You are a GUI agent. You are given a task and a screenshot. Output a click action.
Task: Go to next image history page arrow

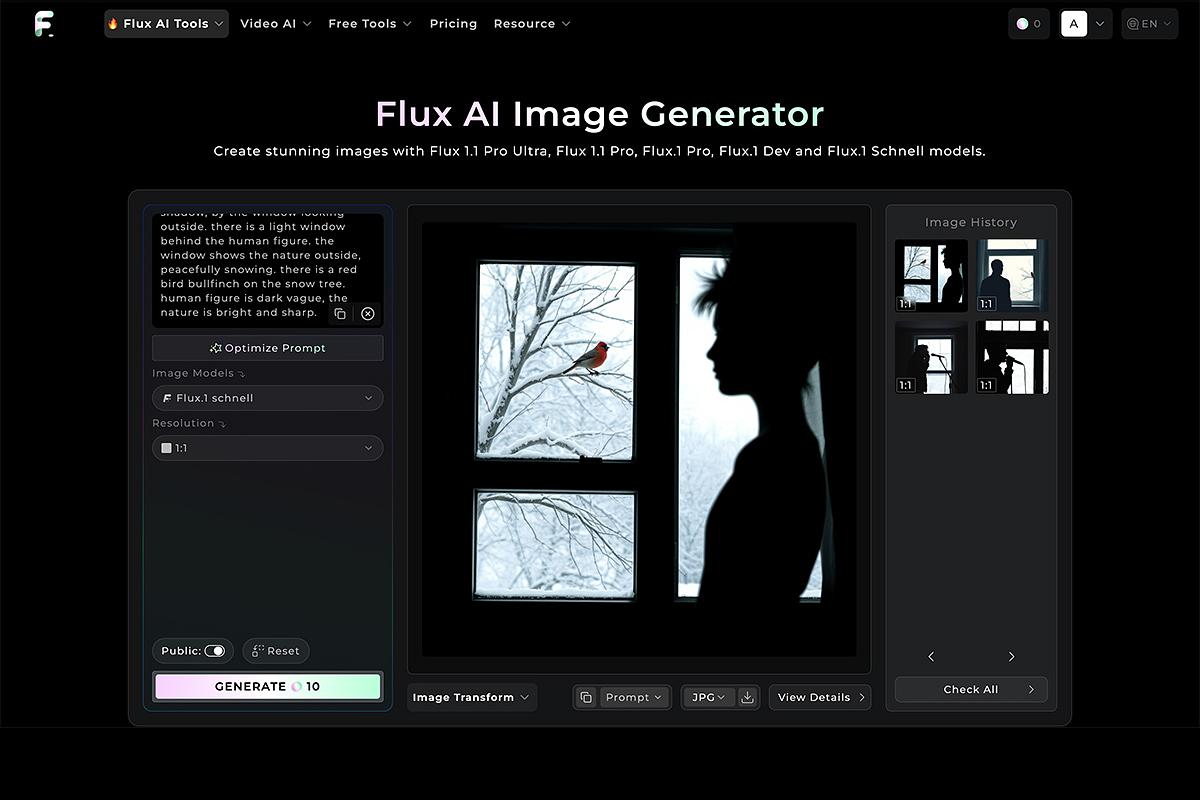(1011, 657)
